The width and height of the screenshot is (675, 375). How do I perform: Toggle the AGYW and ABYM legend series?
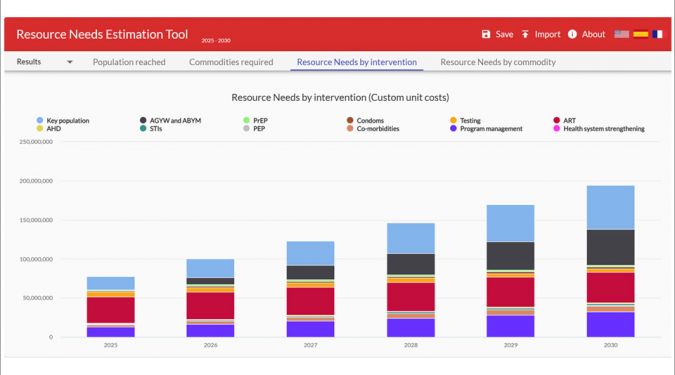click(x=170, y=121)
